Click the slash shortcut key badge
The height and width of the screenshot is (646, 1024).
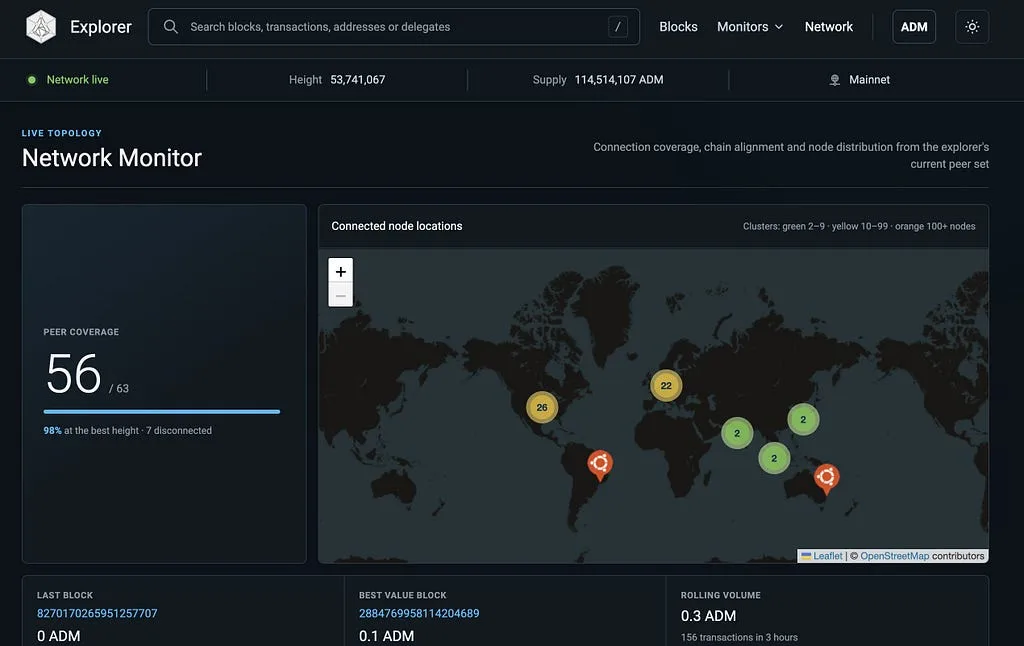(x=618, y=27)
